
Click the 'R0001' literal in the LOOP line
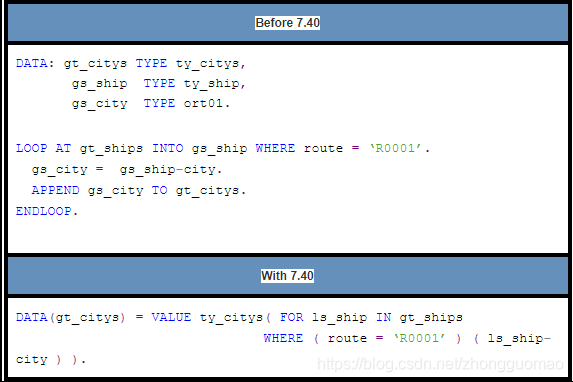point(395,148)
